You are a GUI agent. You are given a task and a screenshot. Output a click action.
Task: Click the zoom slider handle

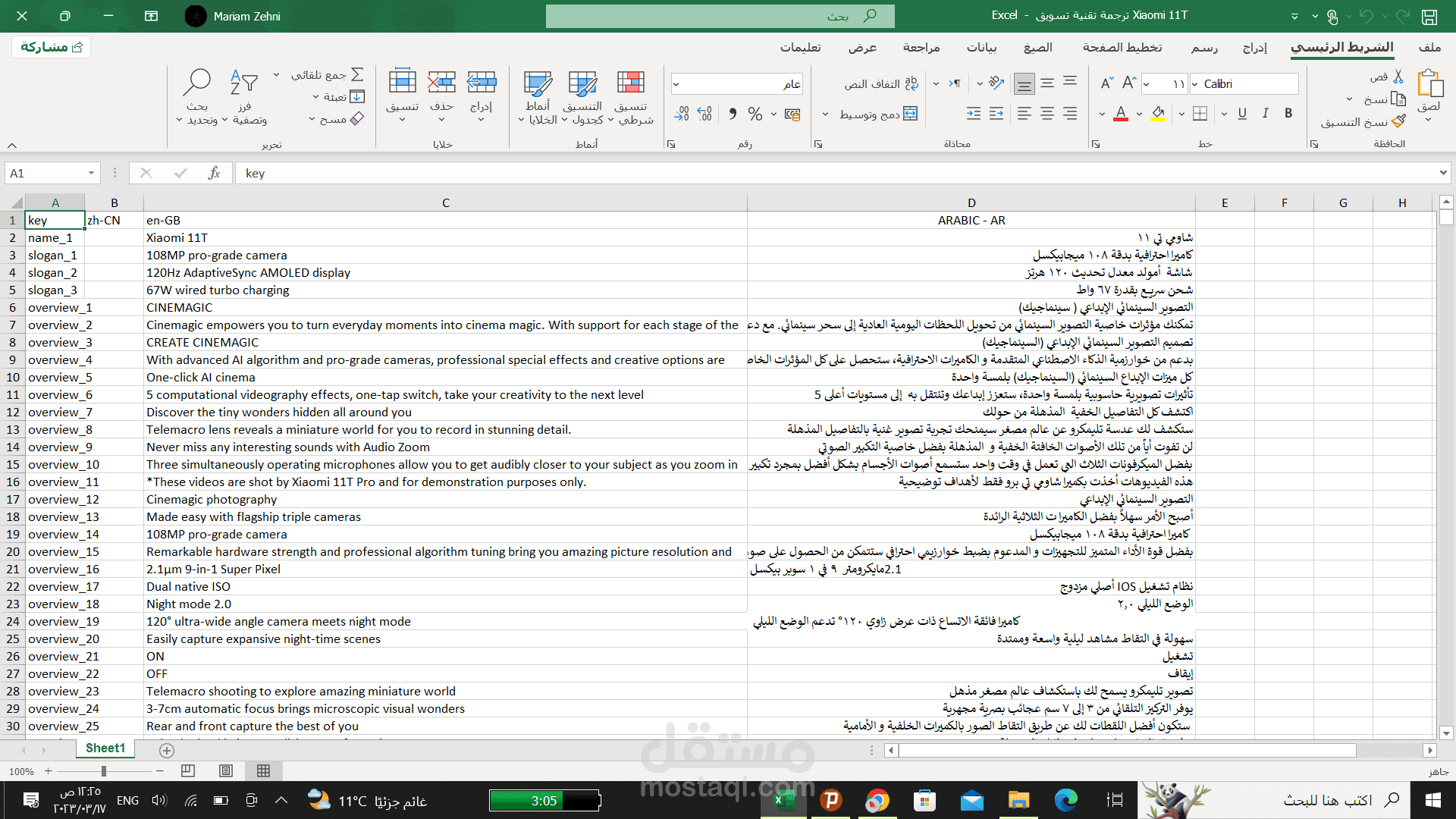click(104, 771)
